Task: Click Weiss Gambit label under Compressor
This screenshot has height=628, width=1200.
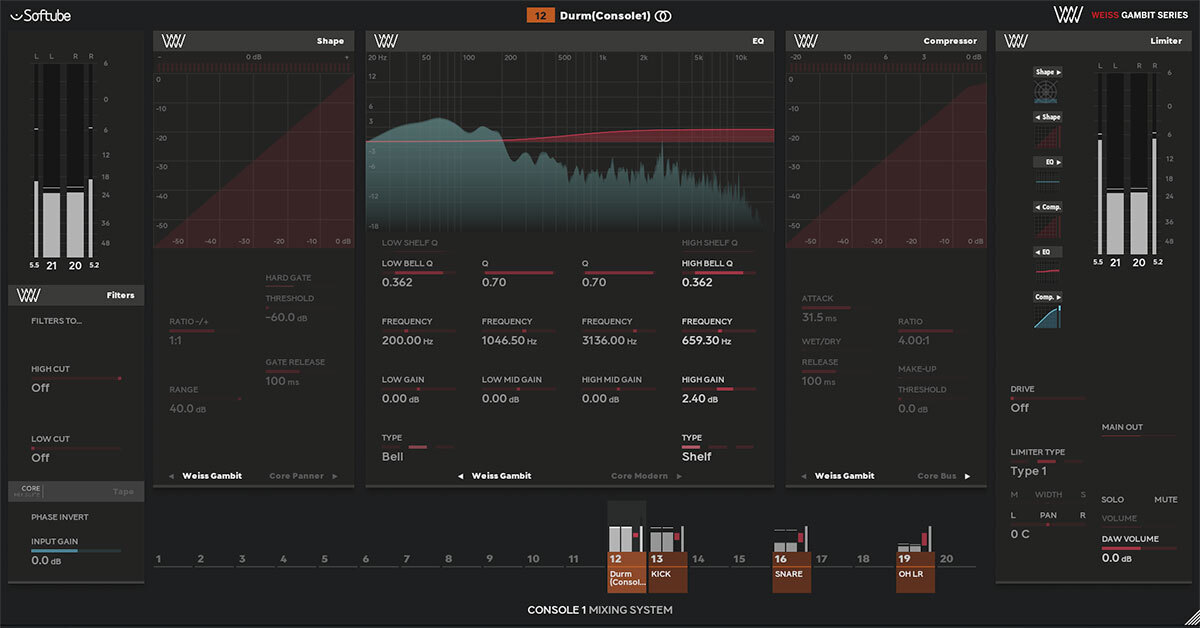Action: pos(844,476)
